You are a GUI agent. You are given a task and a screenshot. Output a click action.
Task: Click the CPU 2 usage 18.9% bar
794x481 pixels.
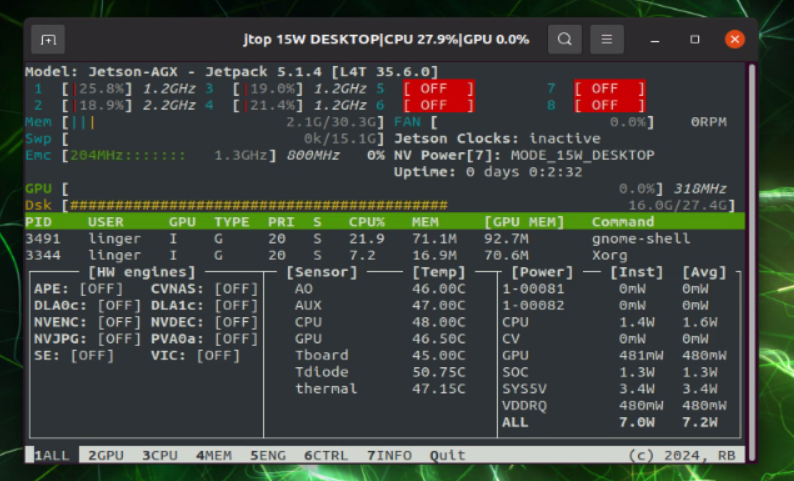click(x=97, y=105)
